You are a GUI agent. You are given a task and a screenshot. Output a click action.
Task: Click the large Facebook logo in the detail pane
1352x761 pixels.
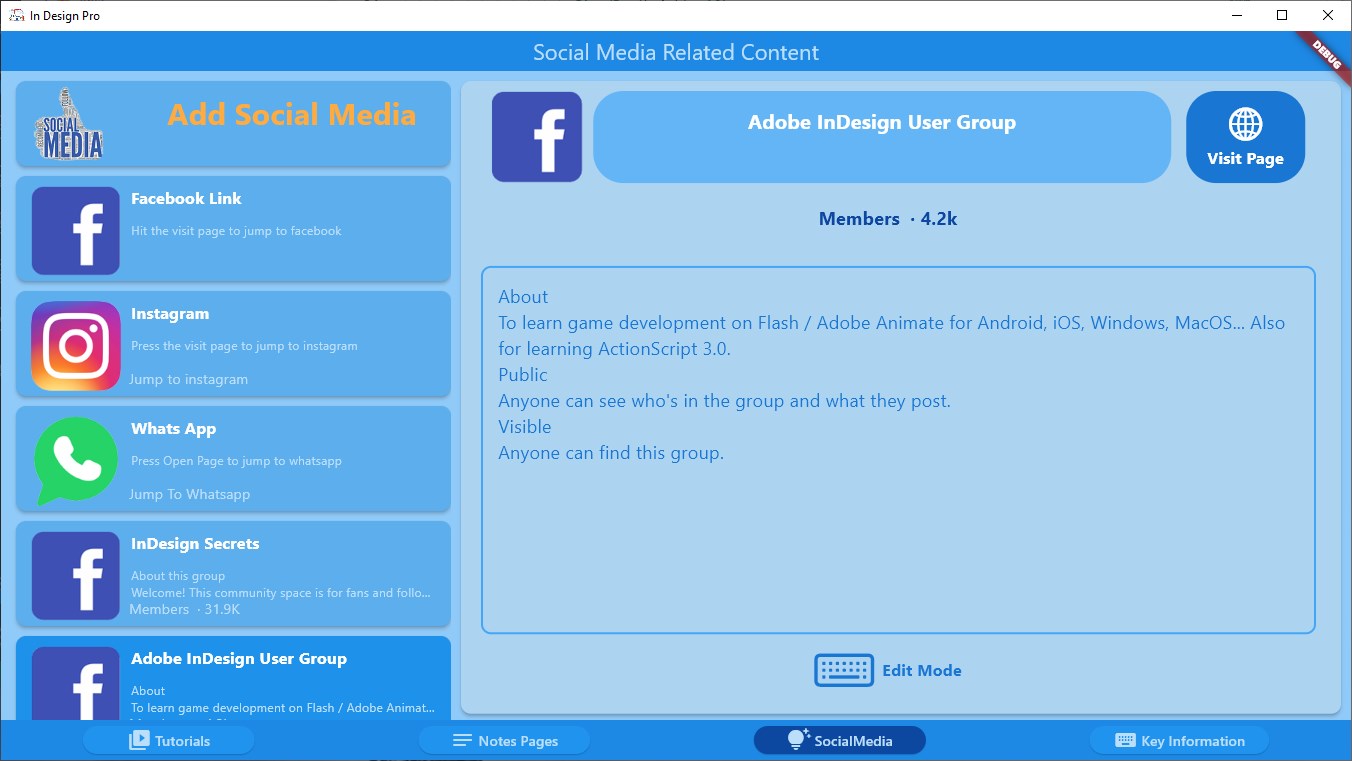pos(536,137)
